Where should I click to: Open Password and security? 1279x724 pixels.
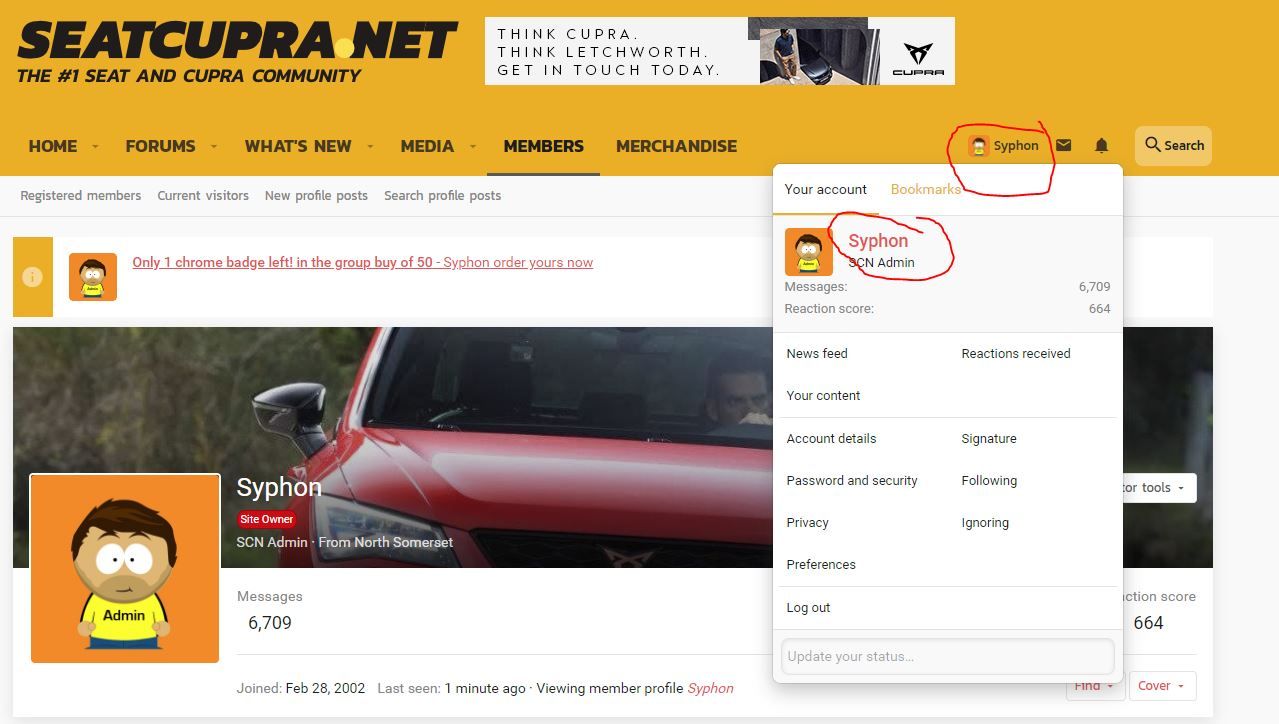852,481
